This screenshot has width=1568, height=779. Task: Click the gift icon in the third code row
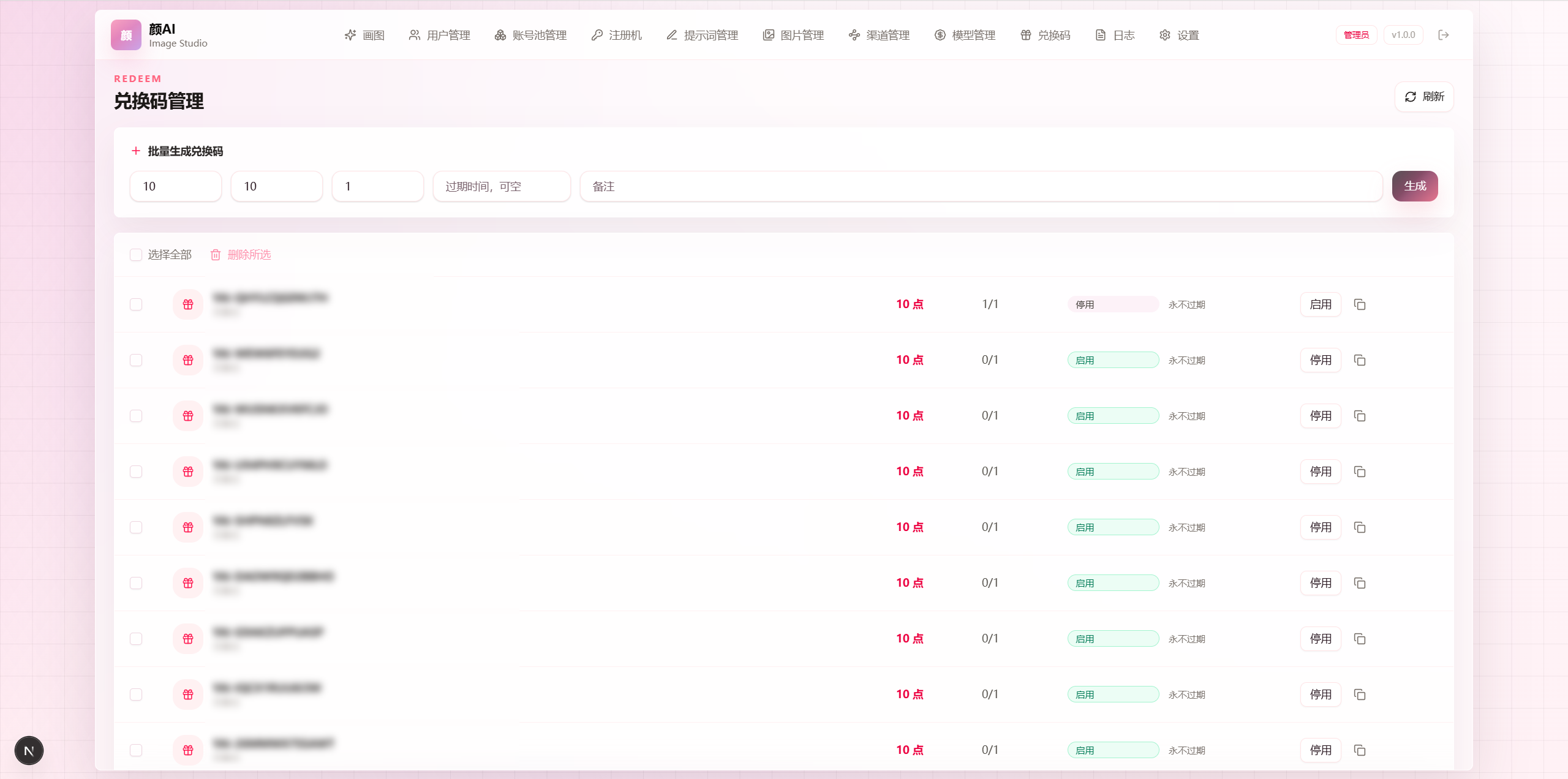click(x=188, y=416)
